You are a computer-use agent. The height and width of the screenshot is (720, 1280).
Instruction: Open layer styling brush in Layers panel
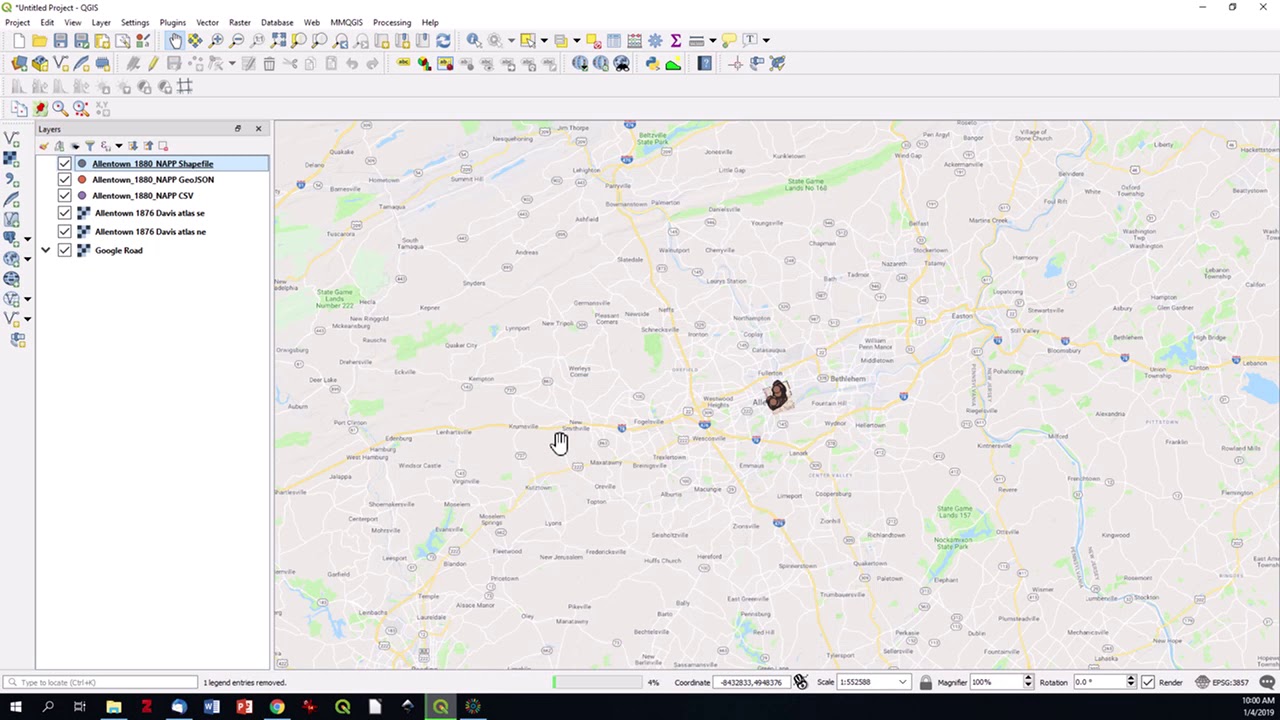[x=44, y=146]
